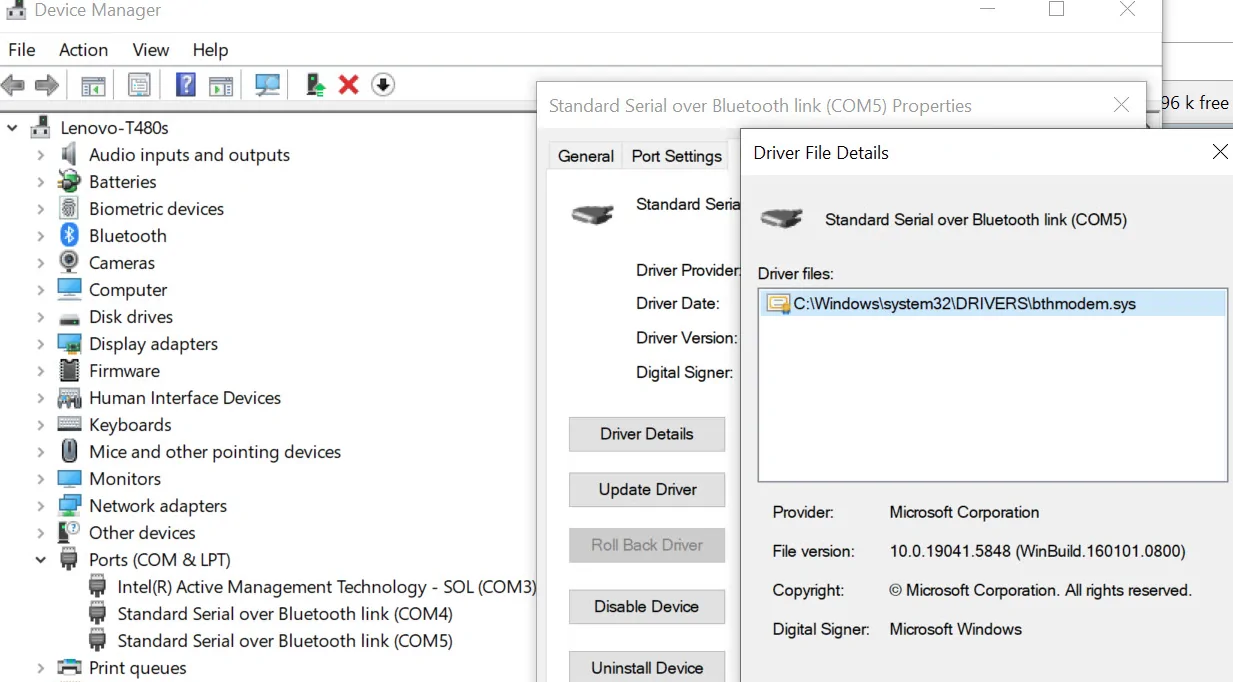The height and width of the screenshot is (682, 1233).
Task: Switch to the Port Settings tab
Action: click(x=676, y=156)
